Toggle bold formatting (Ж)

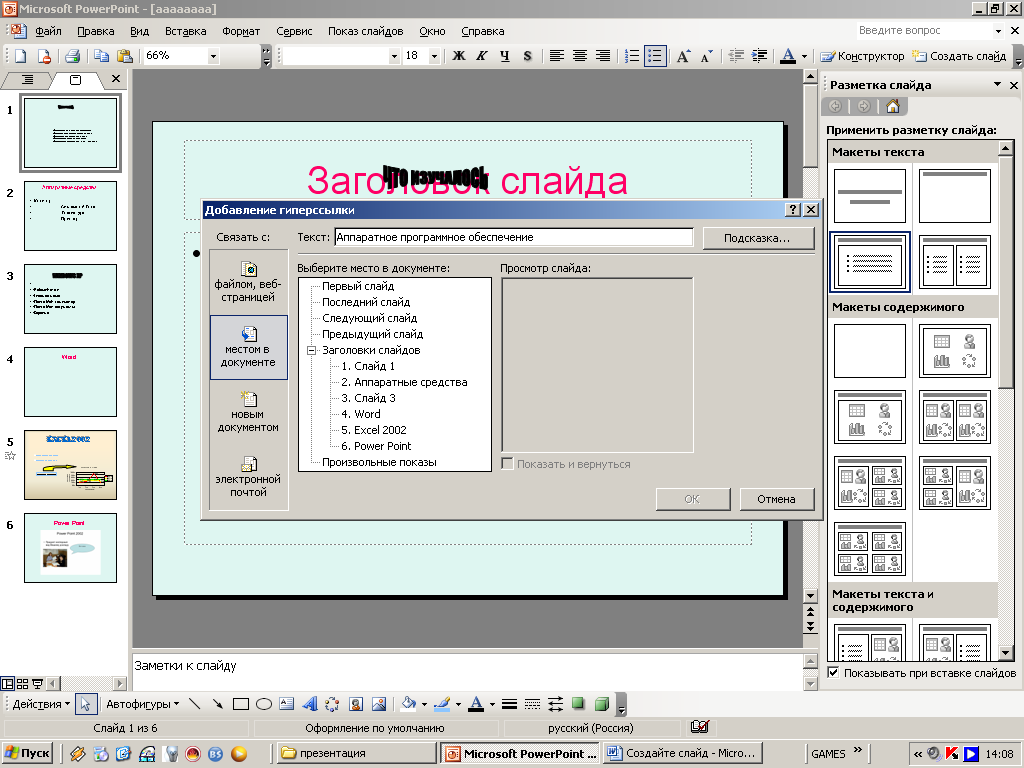click(459, 56)
